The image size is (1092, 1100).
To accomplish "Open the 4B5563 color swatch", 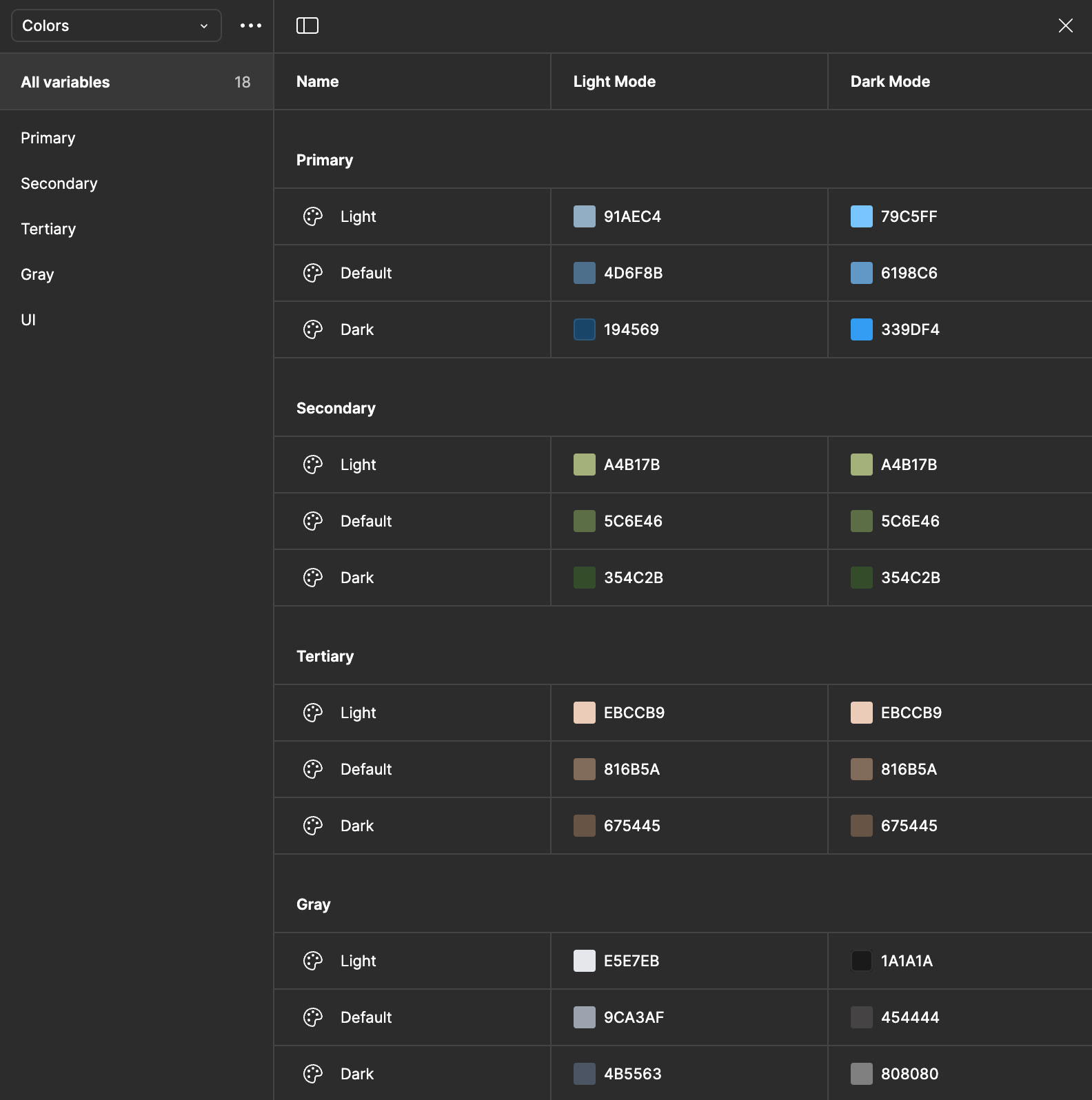I will tap(585, 1074).
